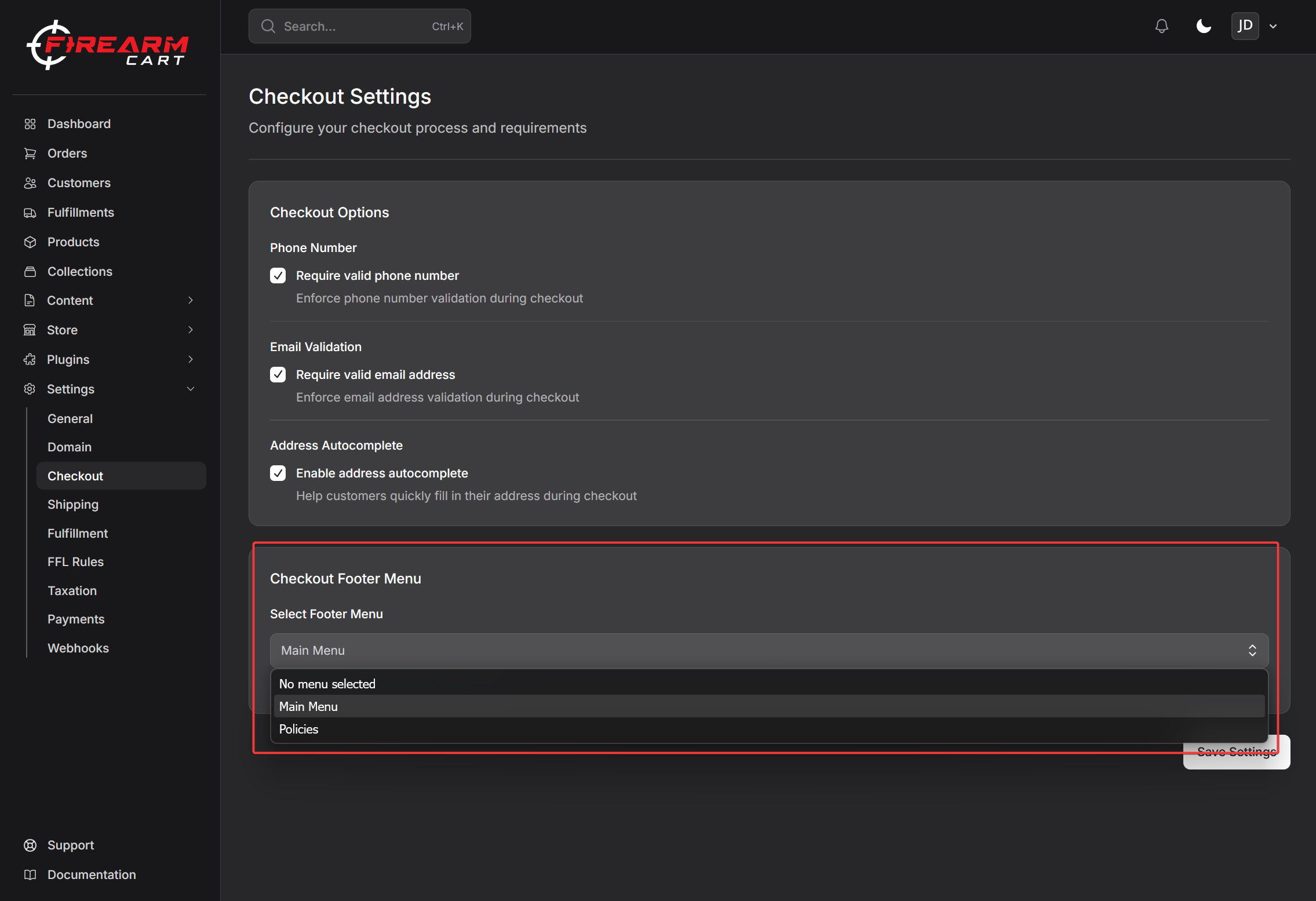The image size is (1316, 901).
Task: Click 'Enable address autocomplete' label
Action: click(x=382, y=473)
